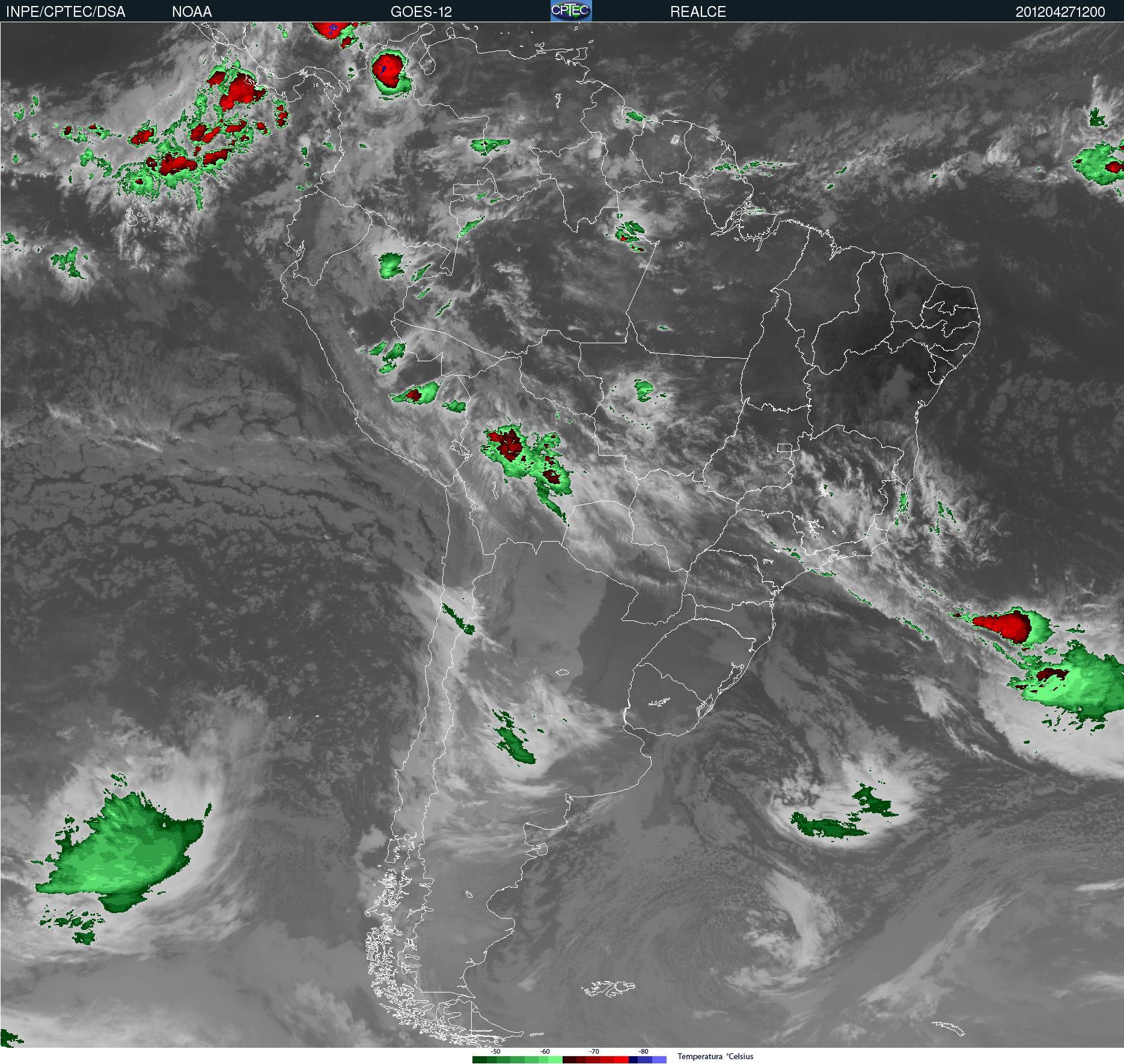
Task: Click the GOES-12 satellite label
Action: [421, 11]
